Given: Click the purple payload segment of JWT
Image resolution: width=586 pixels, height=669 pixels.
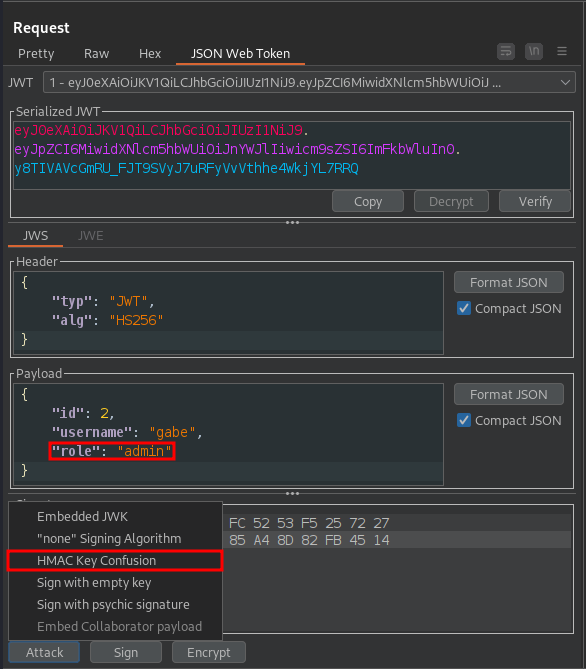Looking at the screenshot, I should point(235,149).
